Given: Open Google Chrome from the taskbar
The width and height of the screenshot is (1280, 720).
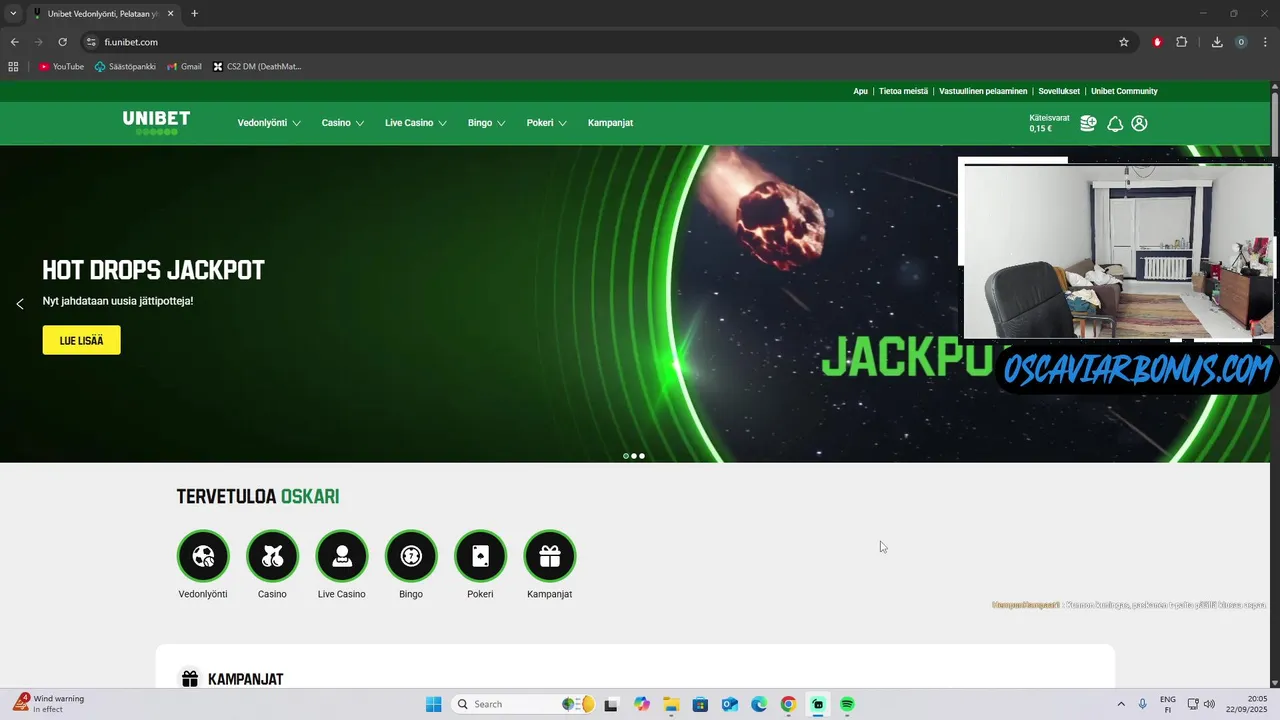Looking at the screenshot, I should (788, 704).
